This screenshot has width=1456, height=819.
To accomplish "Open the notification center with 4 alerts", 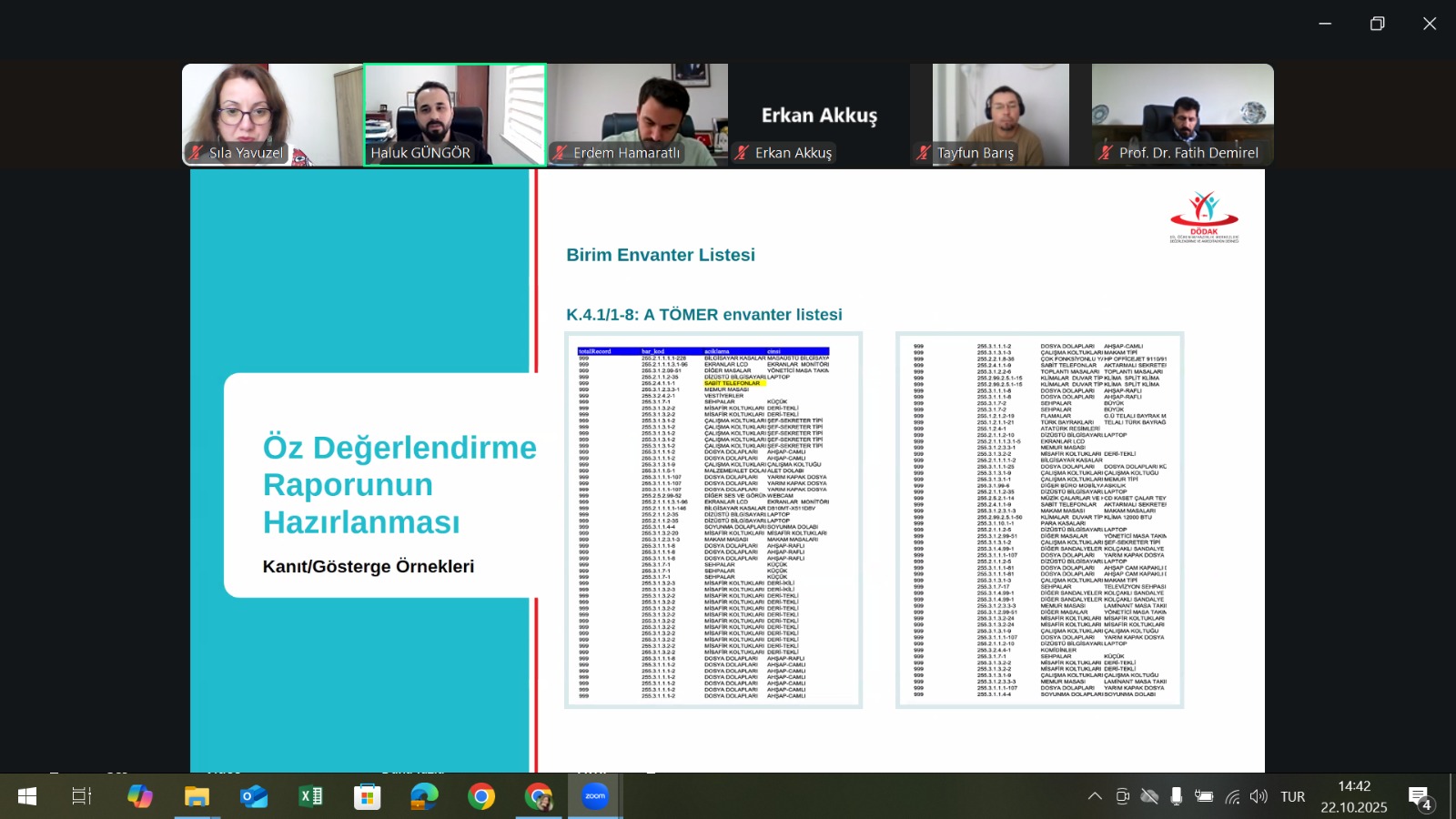I will click(1421, 798).
